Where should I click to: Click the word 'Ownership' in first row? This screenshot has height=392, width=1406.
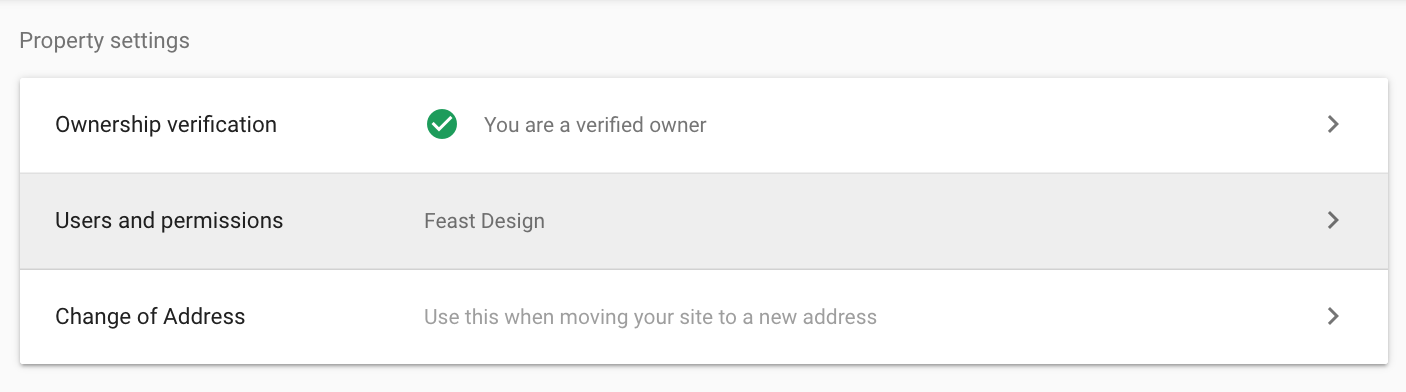(106, 125)
